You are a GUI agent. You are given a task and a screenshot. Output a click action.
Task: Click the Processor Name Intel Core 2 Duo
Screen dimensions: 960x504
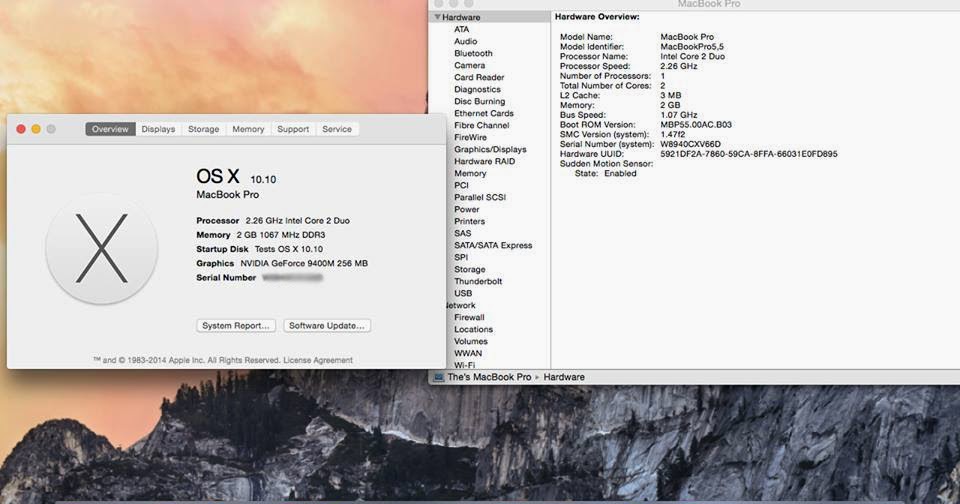coord(692,56)
